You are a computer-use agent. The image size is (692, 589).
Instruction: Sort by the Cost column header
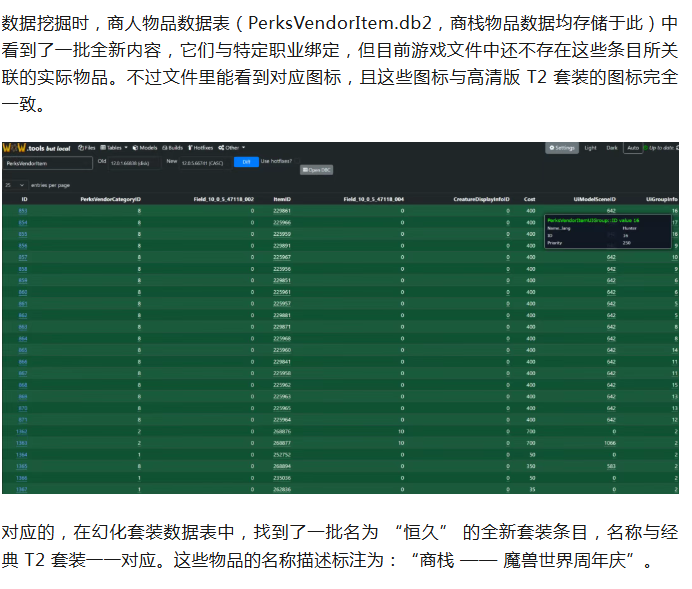point(529,200)
